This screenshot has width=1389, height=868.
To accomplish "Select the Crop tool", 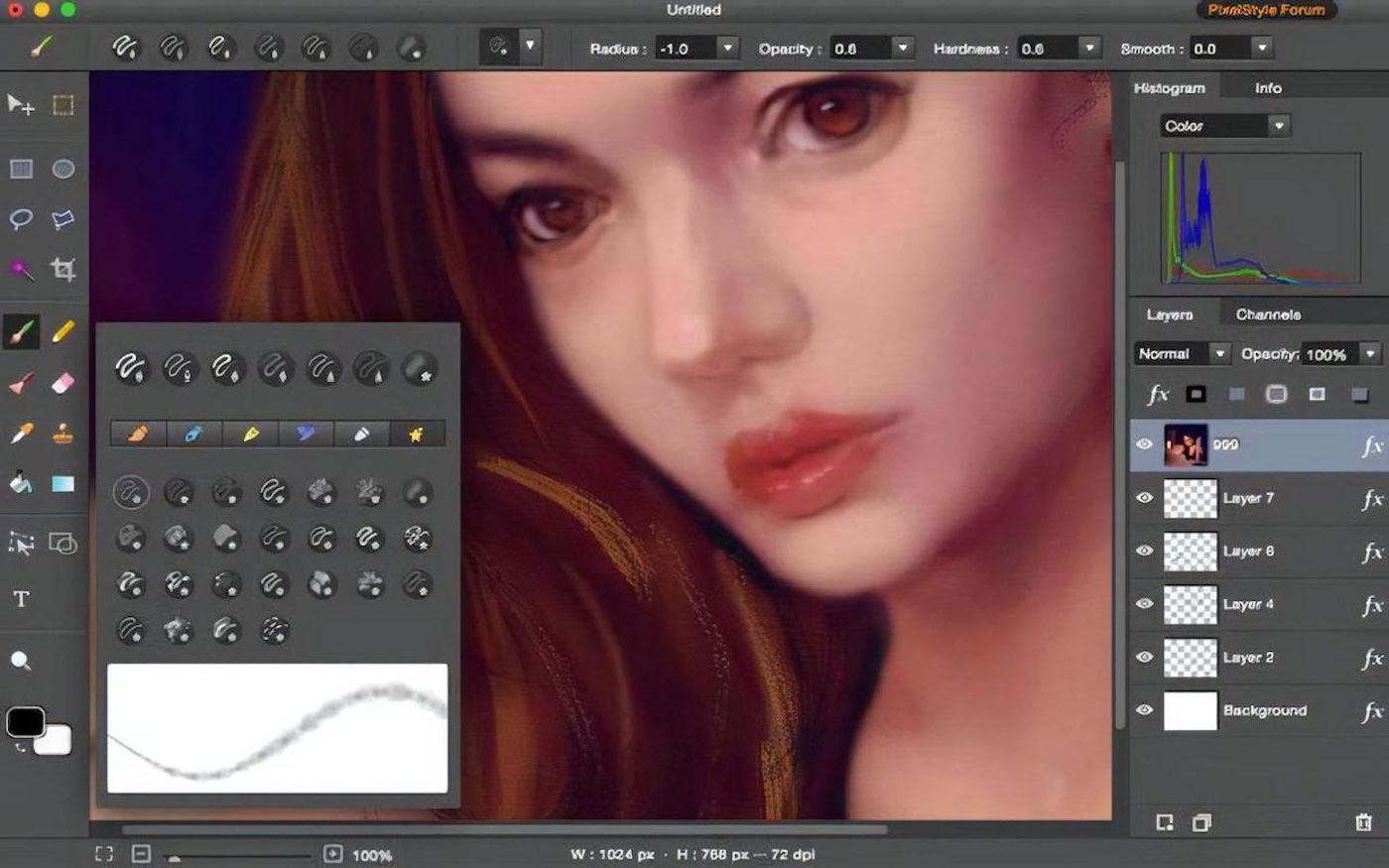I will coord(63,269).
